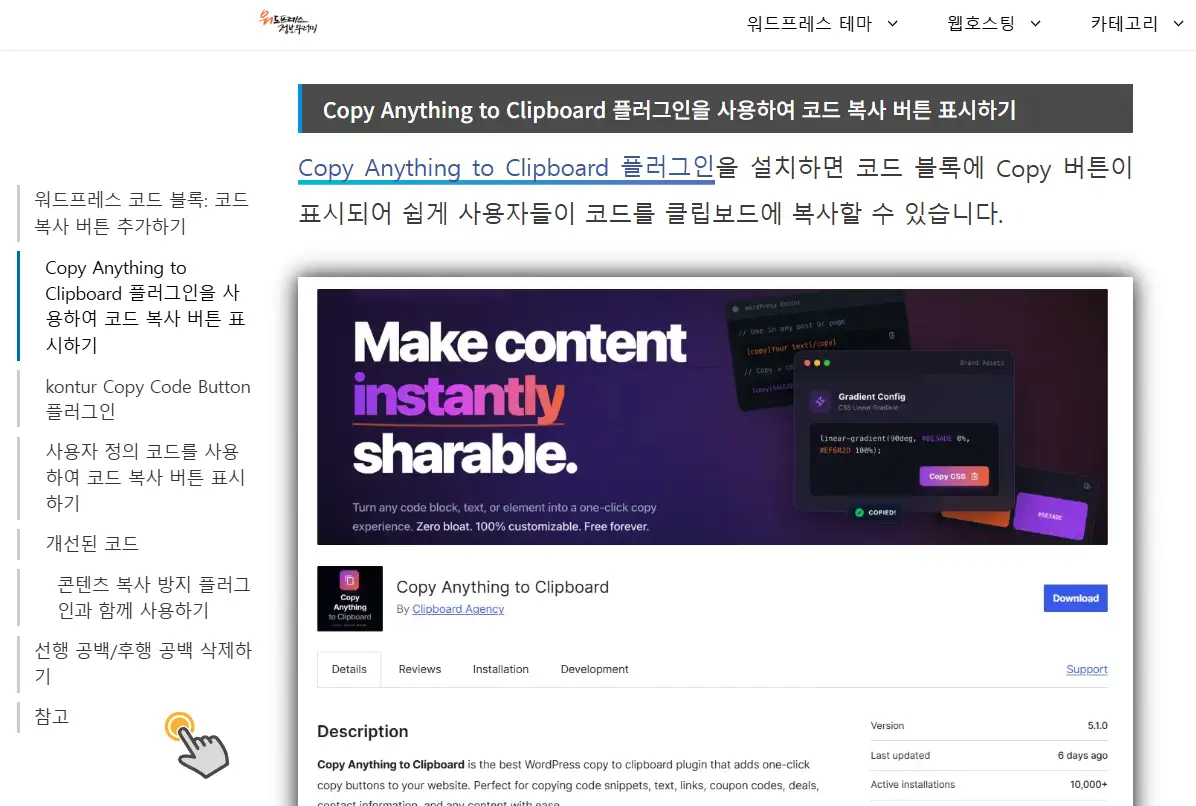
Task: Click the Copy CSS button in banner
Action: point(953,476)
